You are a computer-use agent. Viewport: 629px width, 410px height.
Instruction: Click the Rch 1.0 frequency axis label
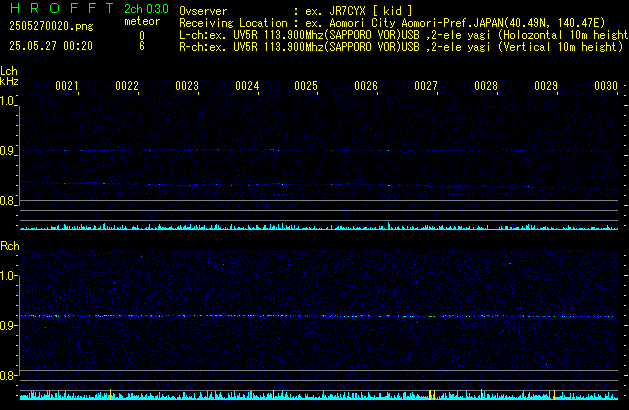(7, 276)
